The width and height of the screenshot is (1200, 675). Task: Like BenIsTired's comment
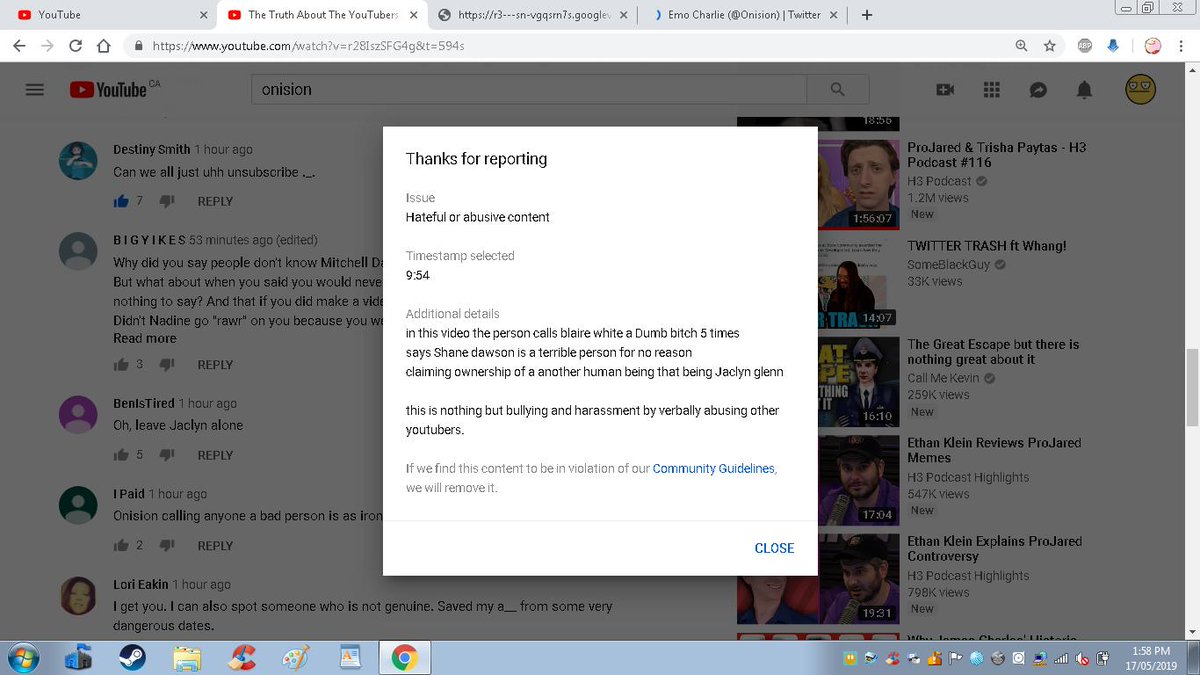click(x=122, y=455)
